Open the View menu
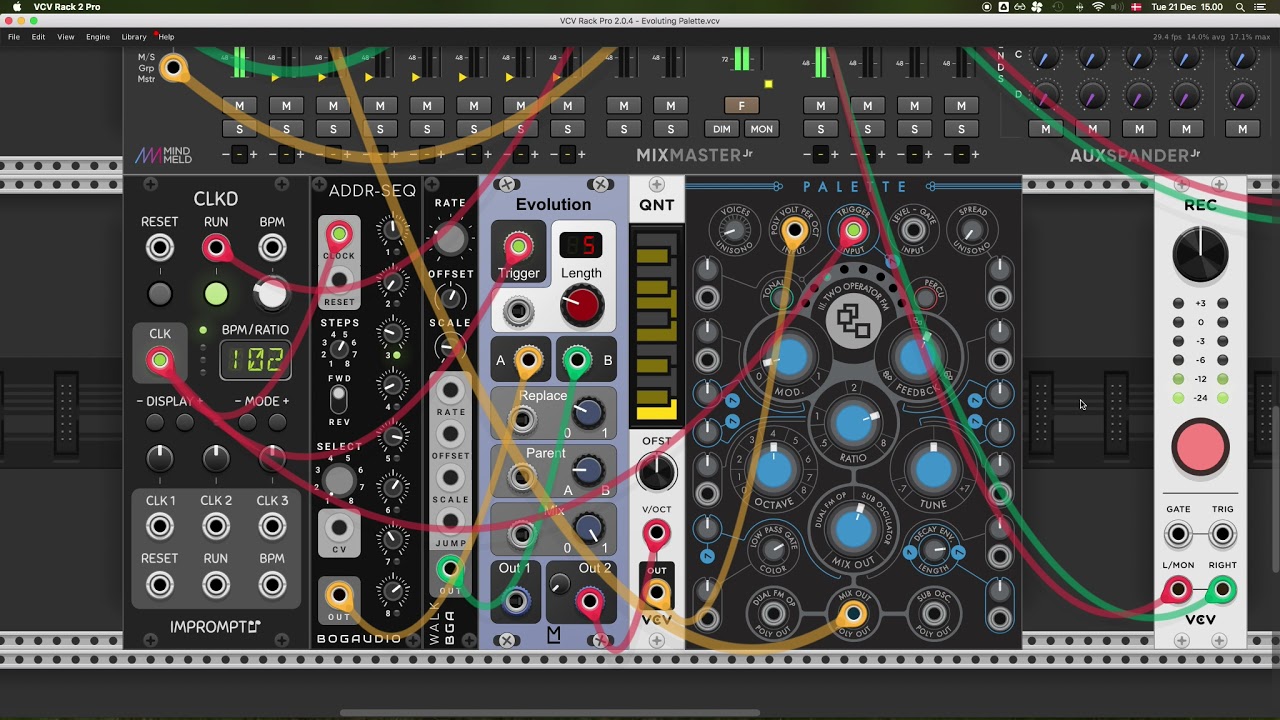 coord(66,37)
